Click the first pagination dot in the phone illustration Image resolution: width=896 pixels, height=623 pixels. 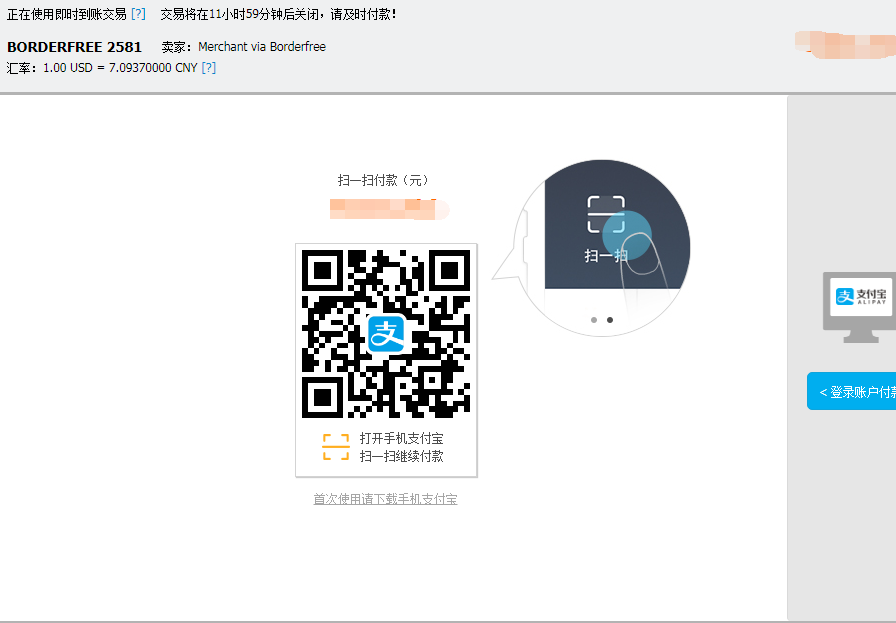tap(594, 320)
